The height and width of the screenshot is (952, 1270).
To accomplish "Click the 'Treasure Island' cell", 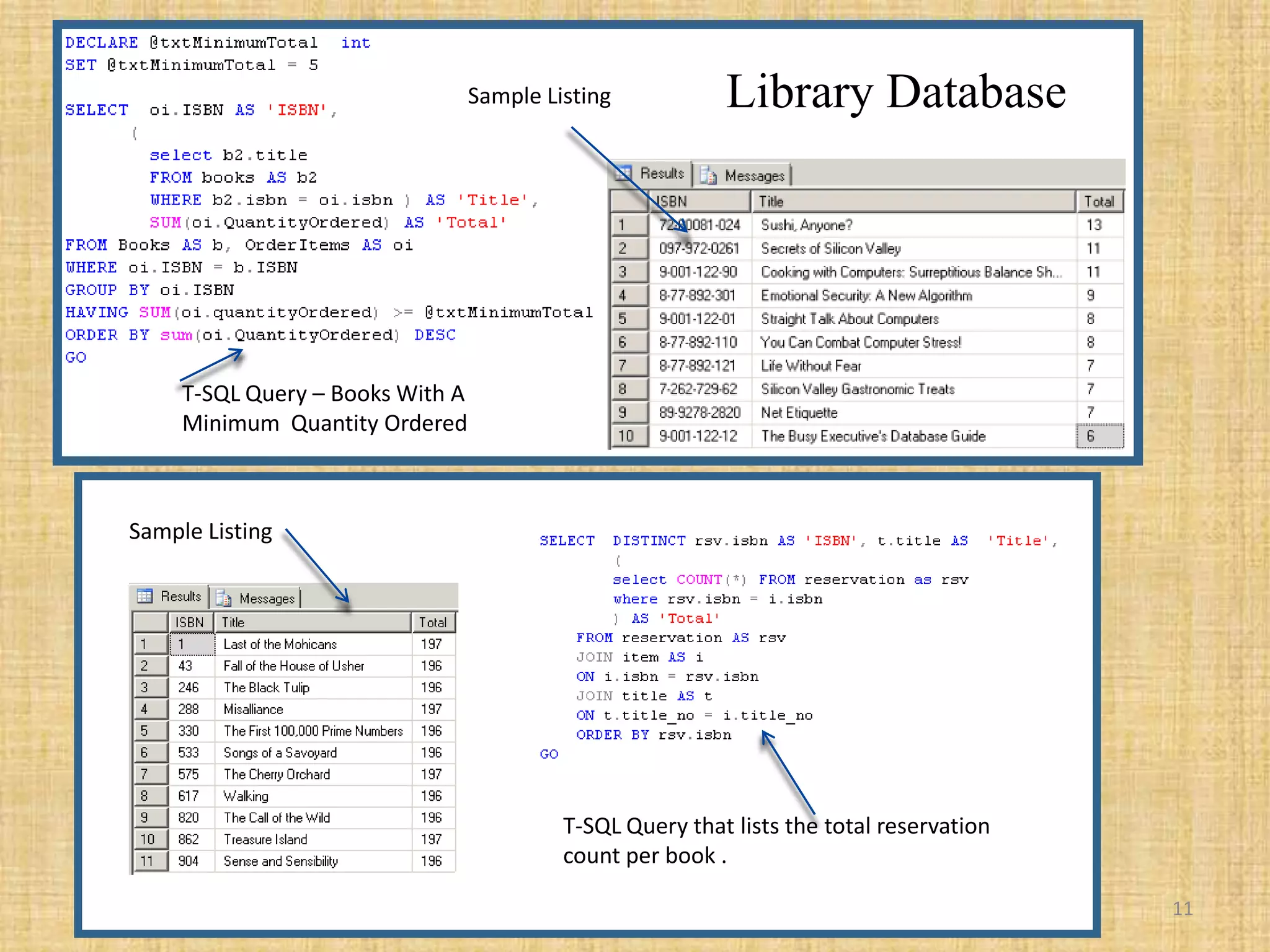I will (313, 840).
